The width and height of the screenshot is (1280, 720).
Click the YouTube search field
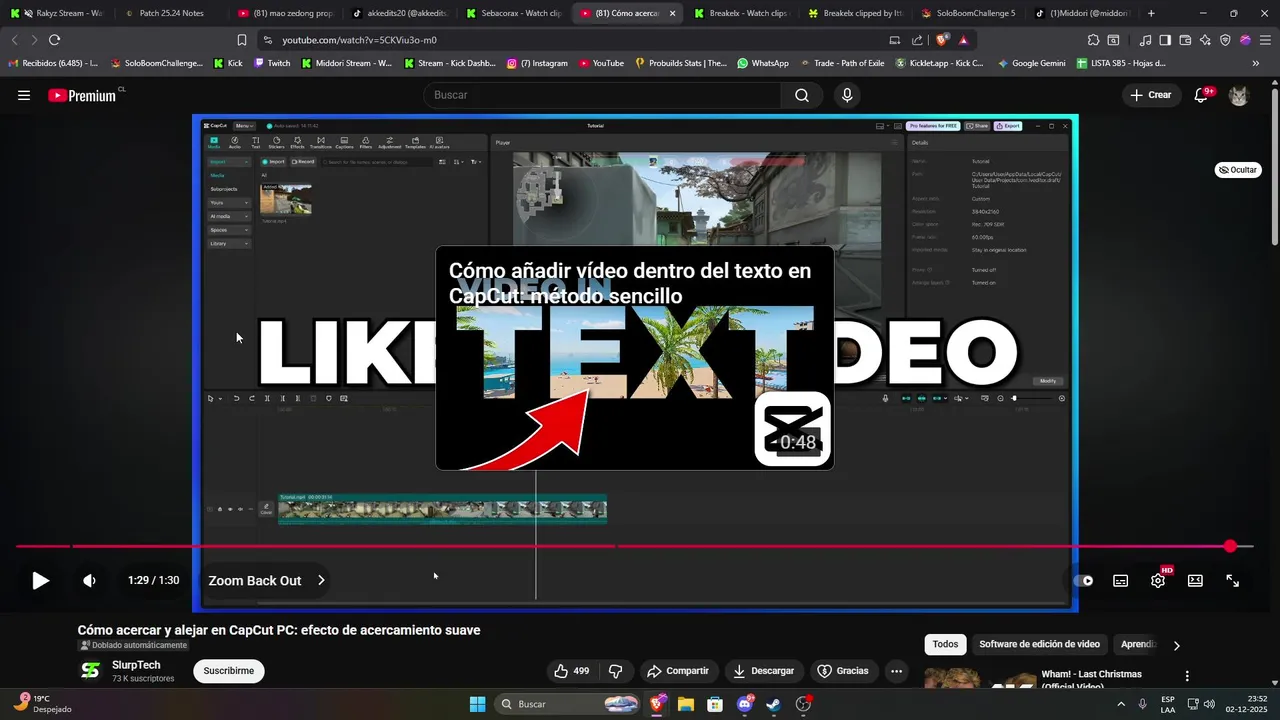(x=602, y=95)
